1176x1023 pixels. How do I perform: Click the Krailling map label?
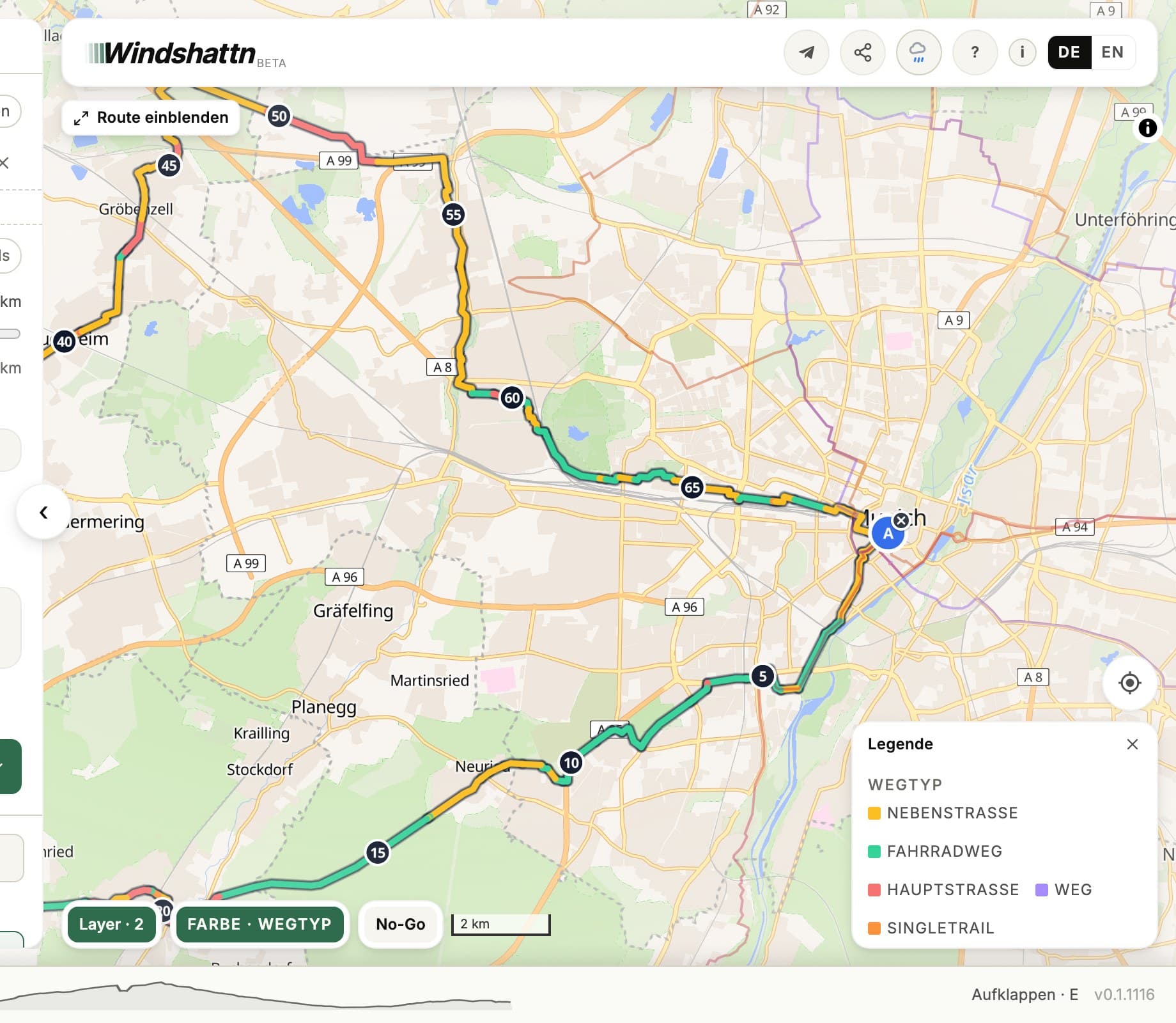coord(261,733)
